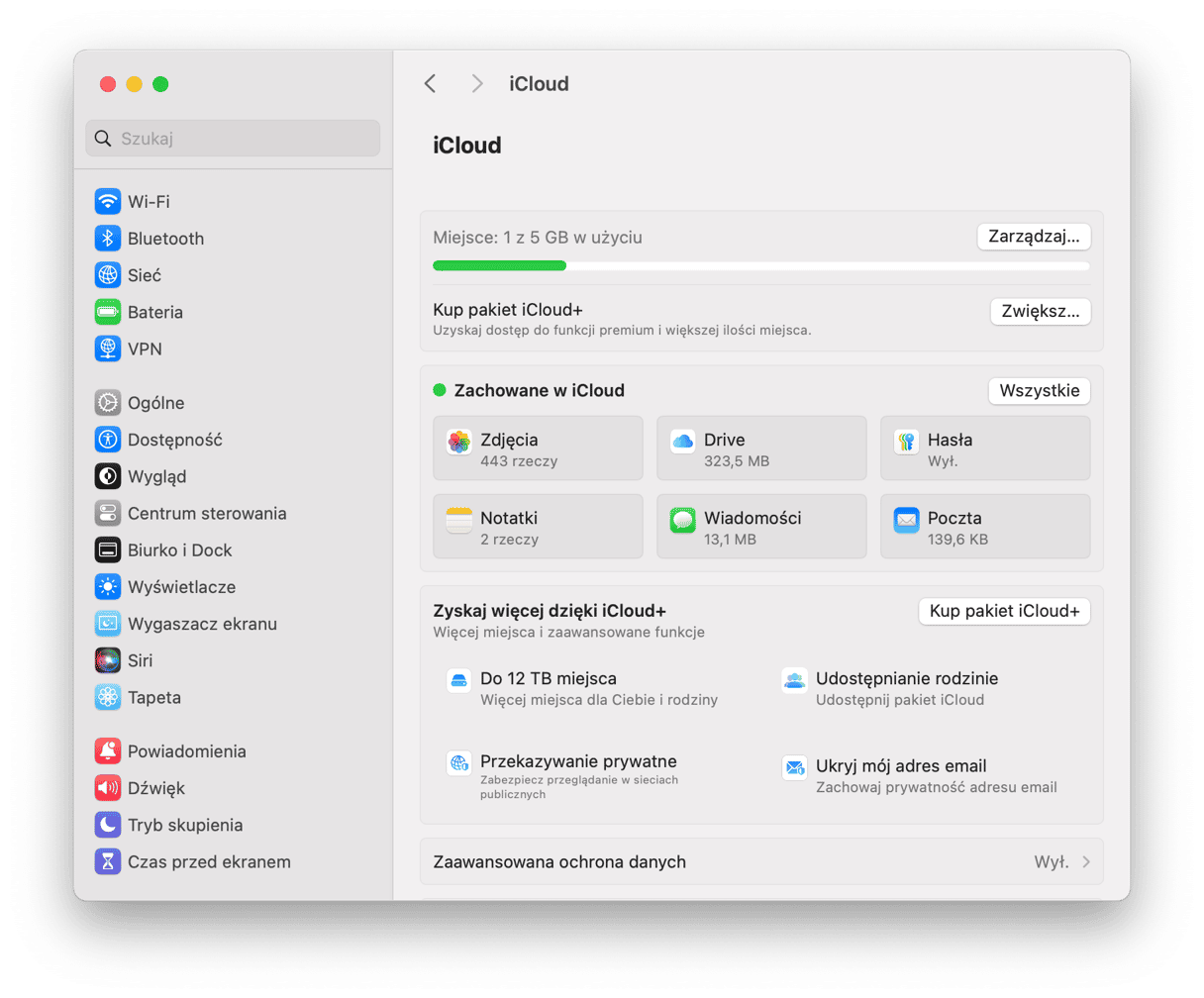The height and width of the screenshot is (998, 1204).
Task: Open the iCloud Drive tile
Action: click(x=761, y=449)
